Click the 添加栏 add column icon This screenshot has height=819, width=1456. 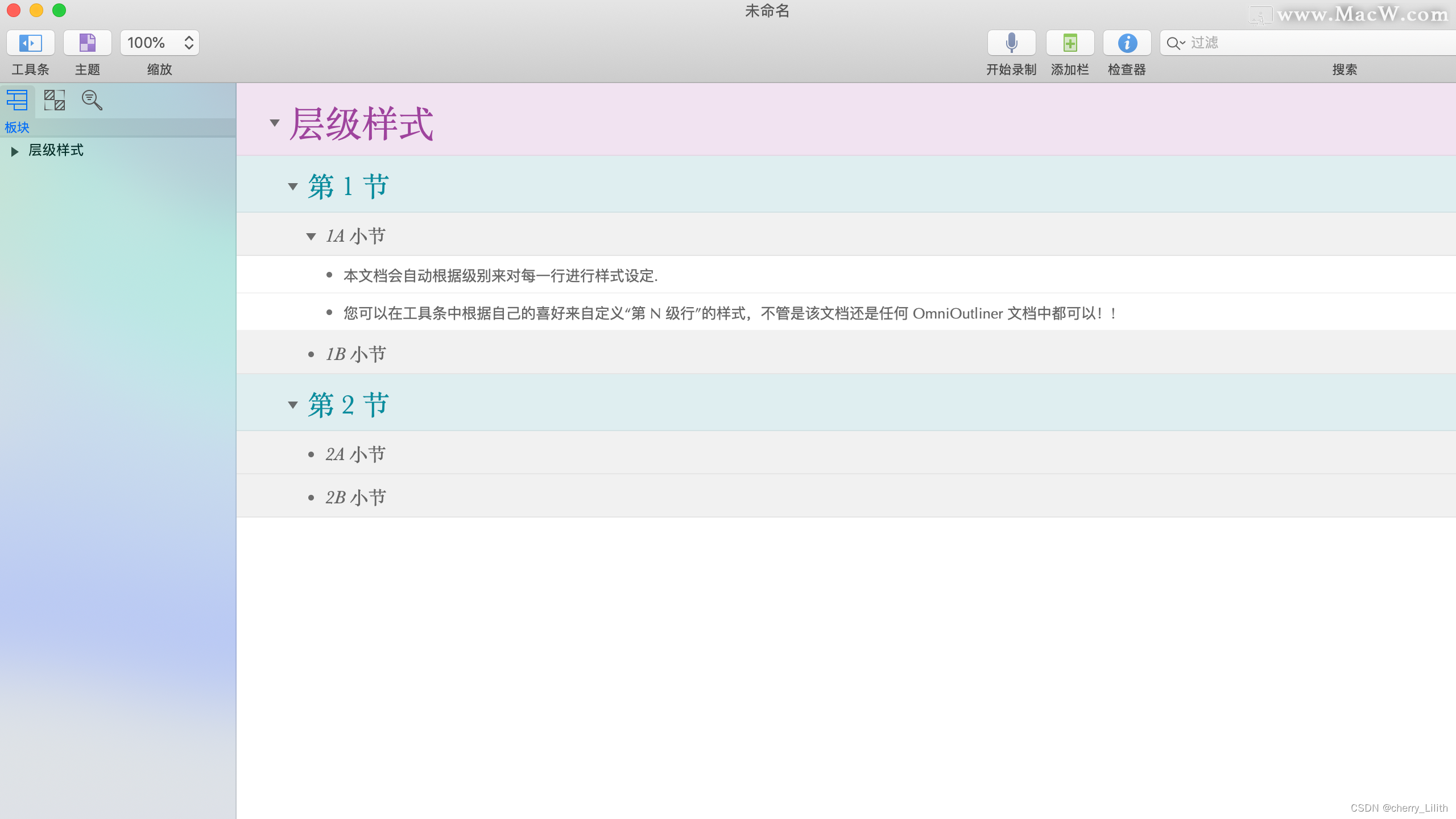click(1070, 43)
